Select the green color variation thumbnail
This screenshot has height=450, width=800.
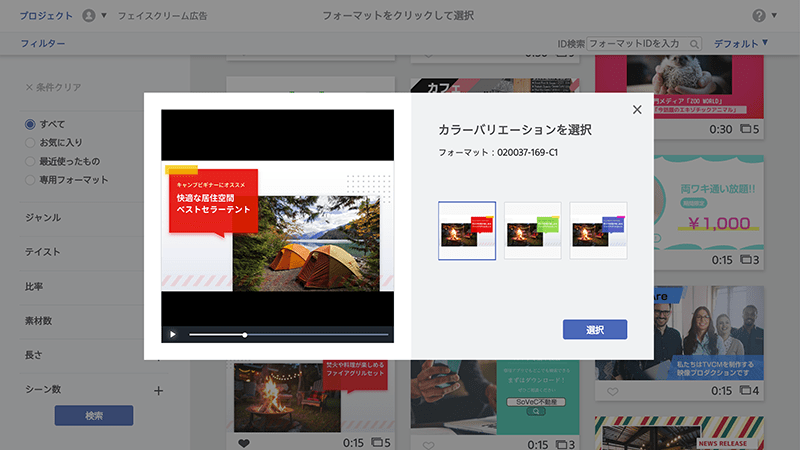pyautogui.click(x=533, y=231)
